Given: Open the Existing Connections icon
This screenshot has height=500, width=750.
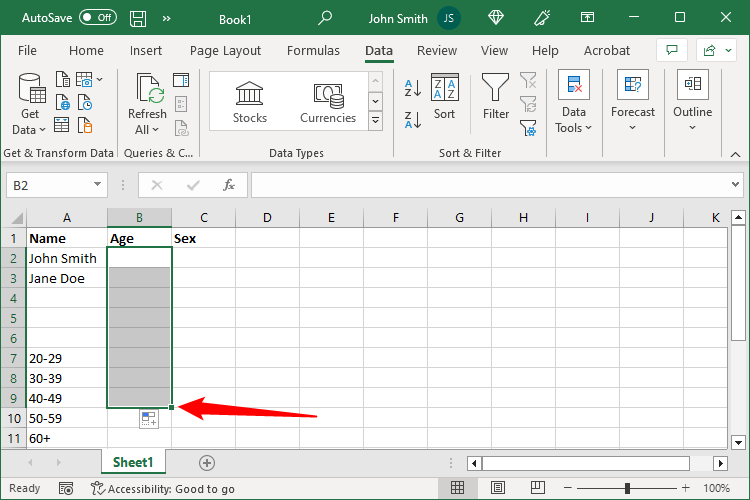Looking at the screenshot, I should click(85, 125).
